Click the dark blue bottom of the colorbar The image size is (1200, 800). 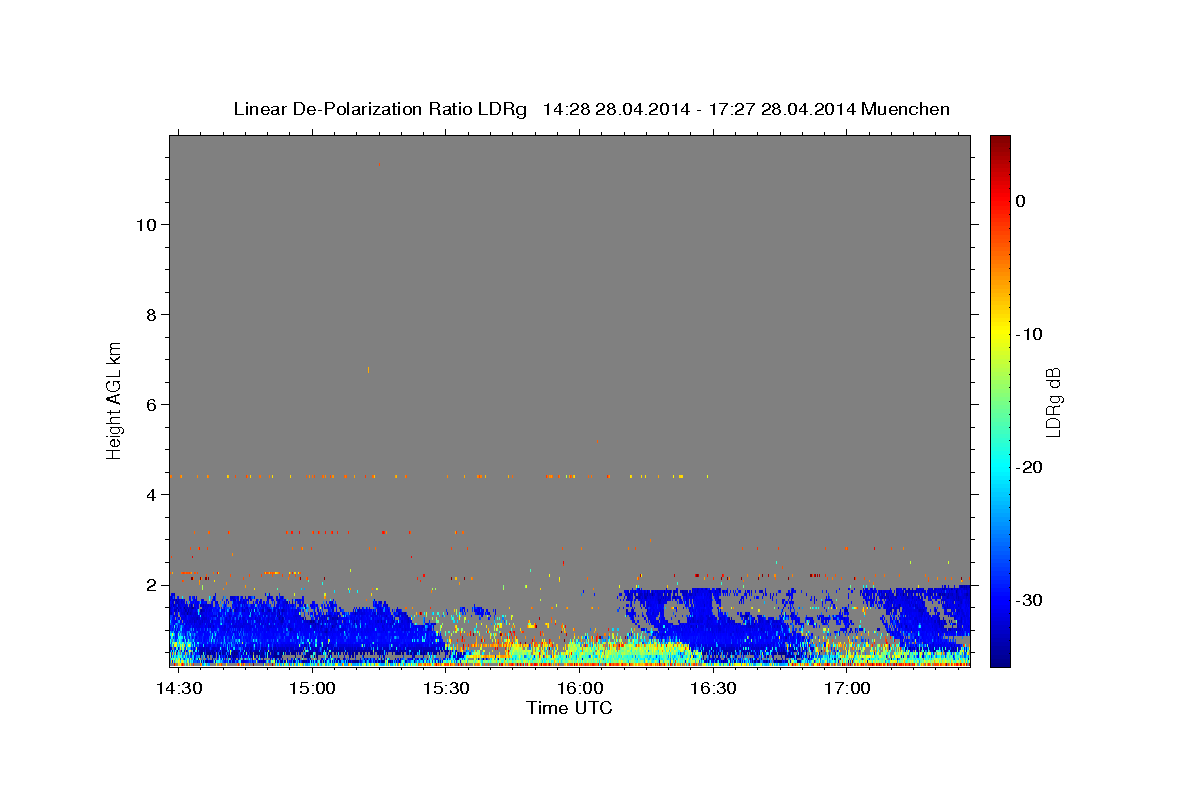pos(1000,659)
